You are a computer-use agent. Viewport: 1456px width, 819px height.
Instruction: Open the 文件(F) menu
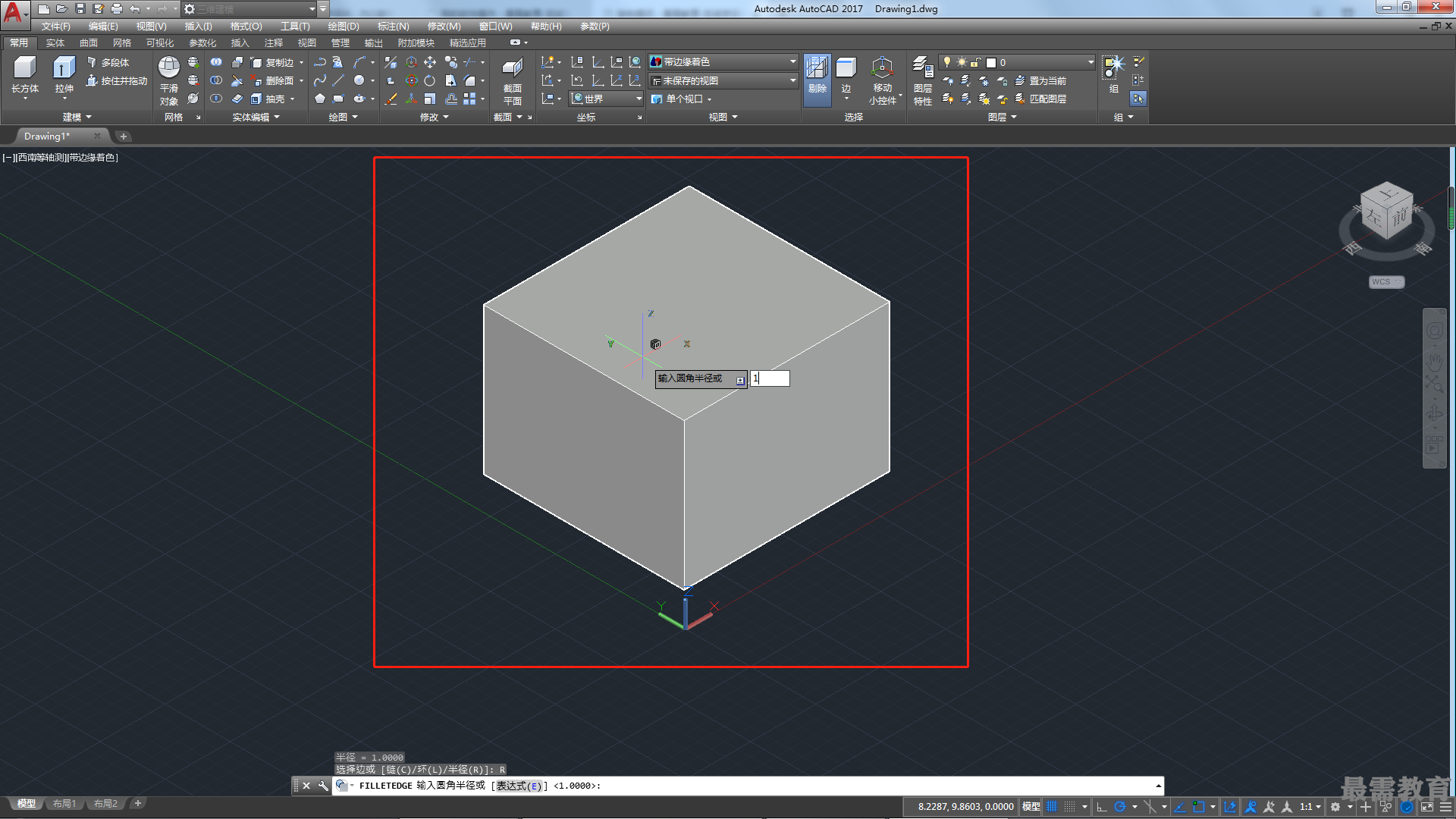coord(55,26)
